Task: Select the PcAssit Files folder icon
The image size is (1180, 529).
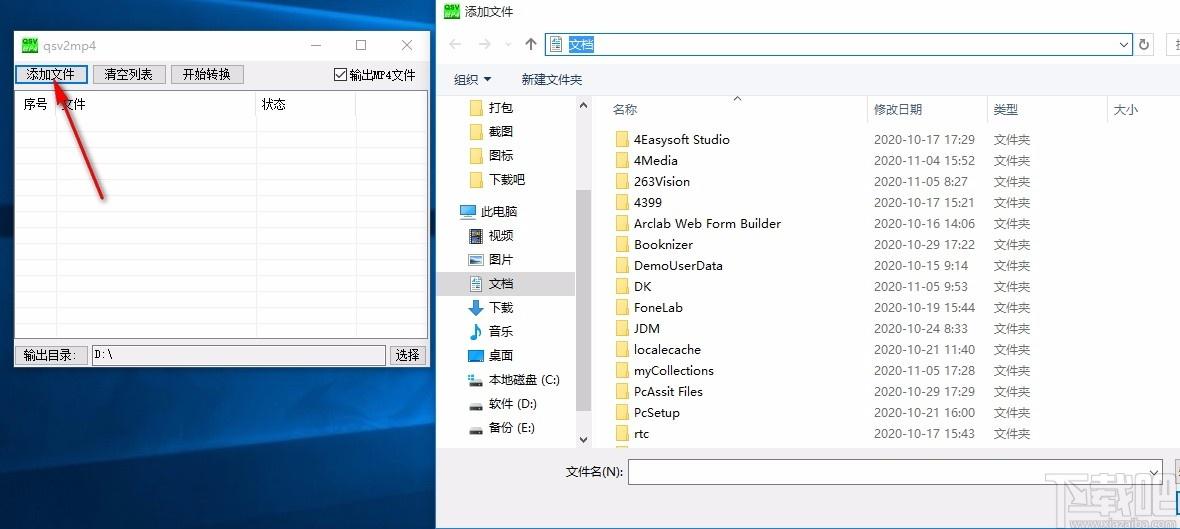Action: (x=622, y=392)
